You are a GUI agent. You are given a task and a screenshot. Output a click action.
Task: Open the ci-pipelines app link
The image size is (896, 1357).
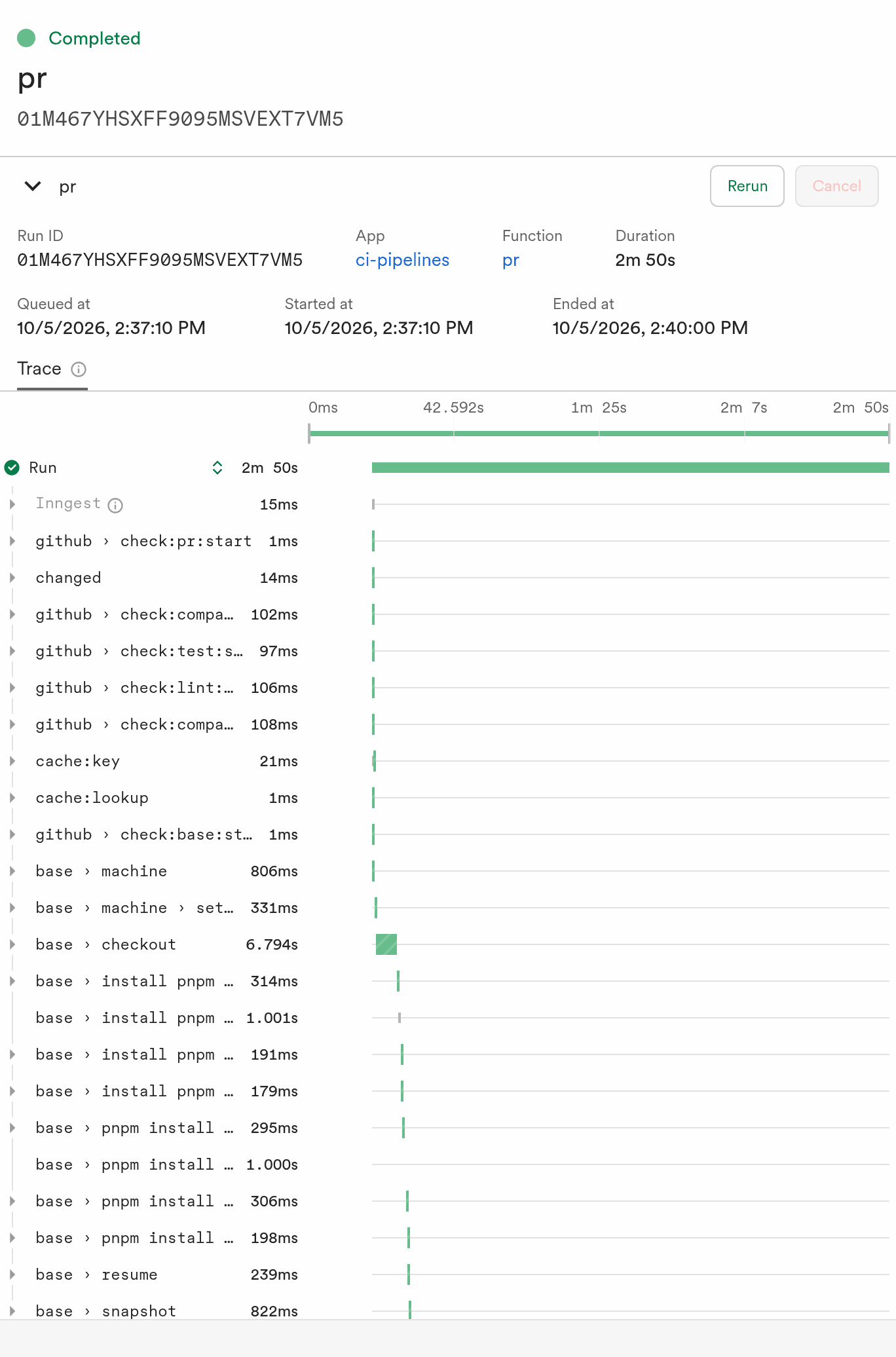(402, 260)
